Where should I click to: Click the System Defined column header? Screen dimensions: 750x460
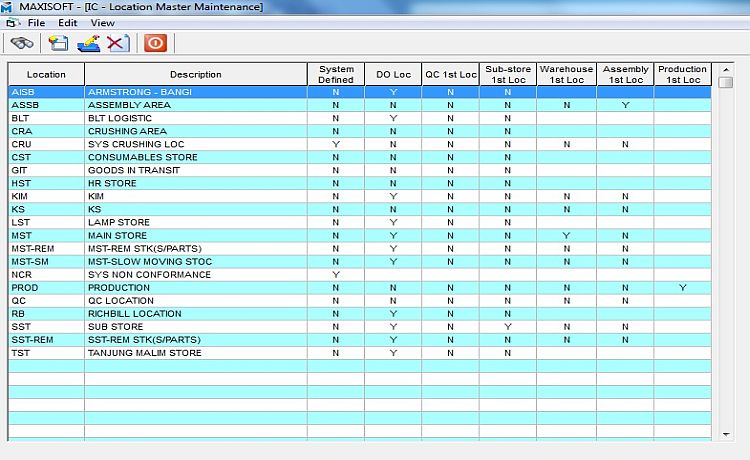(x=336, y=74)
